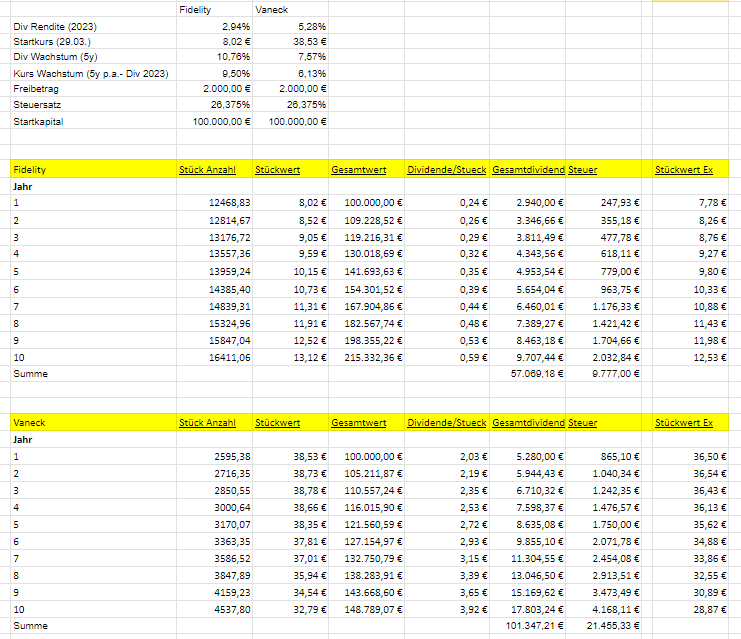The width and height of the screenshot is (741, 639).
Task: Click Dividende/Stueck header in Fidelity table
Action: coord(447,170)
